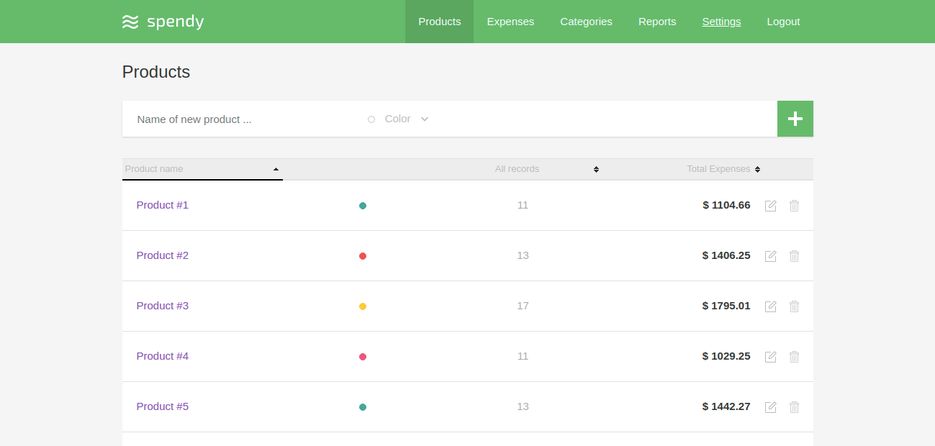Image resolution: width=935 pixels, height=446 pixels.
Task: Click the $ 1442.27 total expenses value
Action: coord(726,407)
